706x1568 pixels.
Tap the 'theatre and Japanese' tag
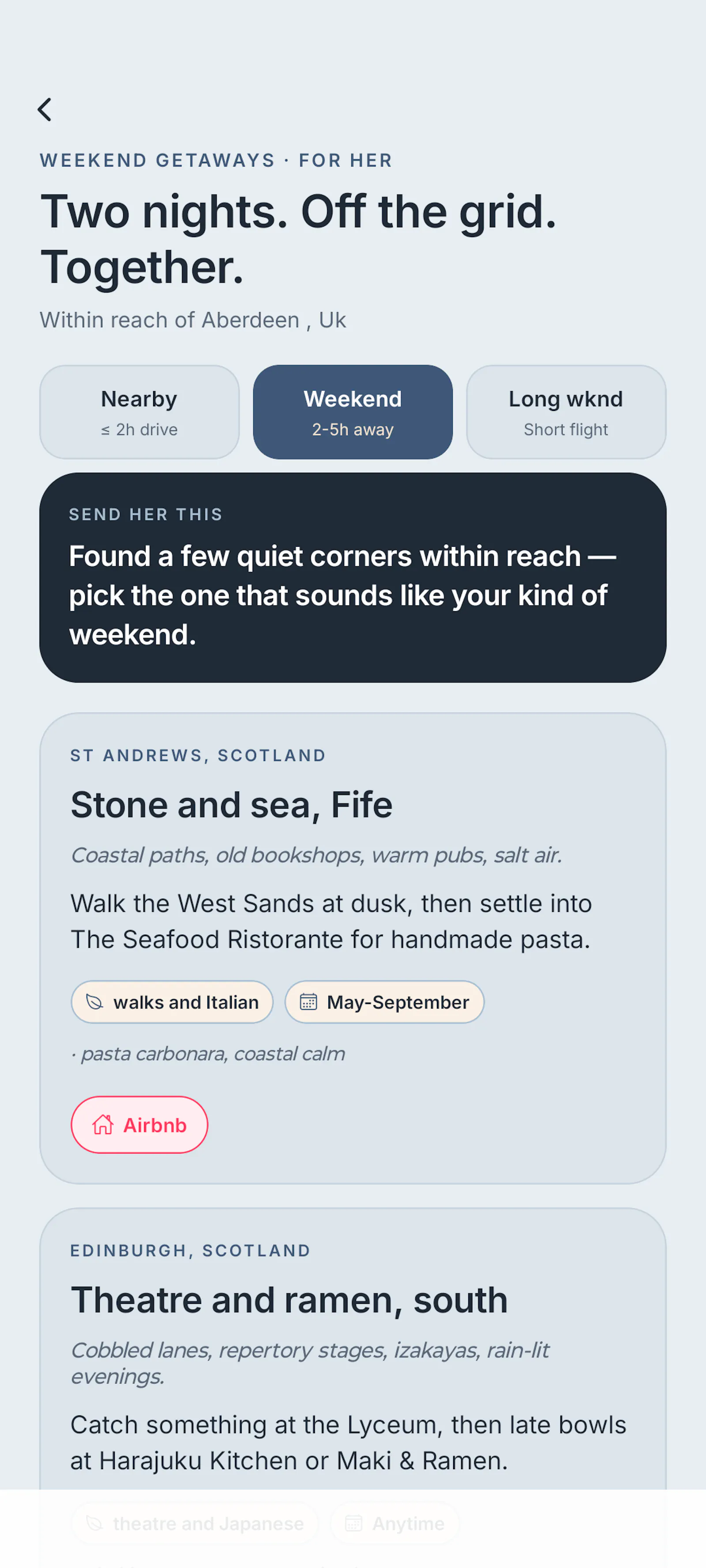(x=195, y=1523)
